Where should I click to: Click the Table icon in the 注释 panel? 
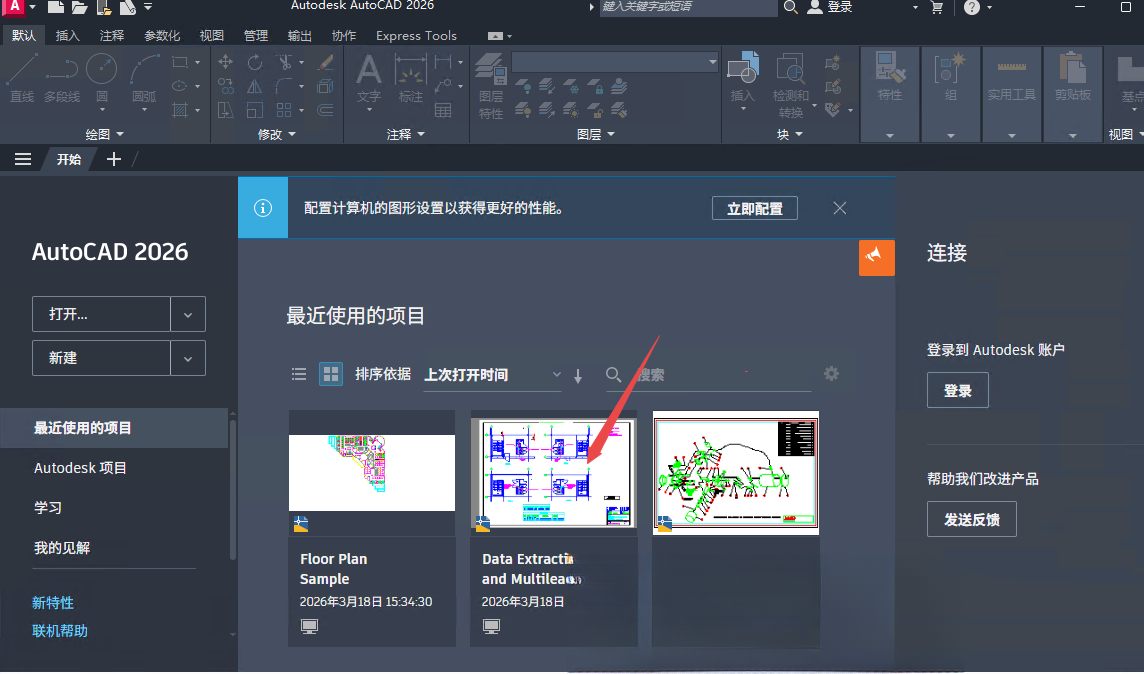(x=443, y=110)
